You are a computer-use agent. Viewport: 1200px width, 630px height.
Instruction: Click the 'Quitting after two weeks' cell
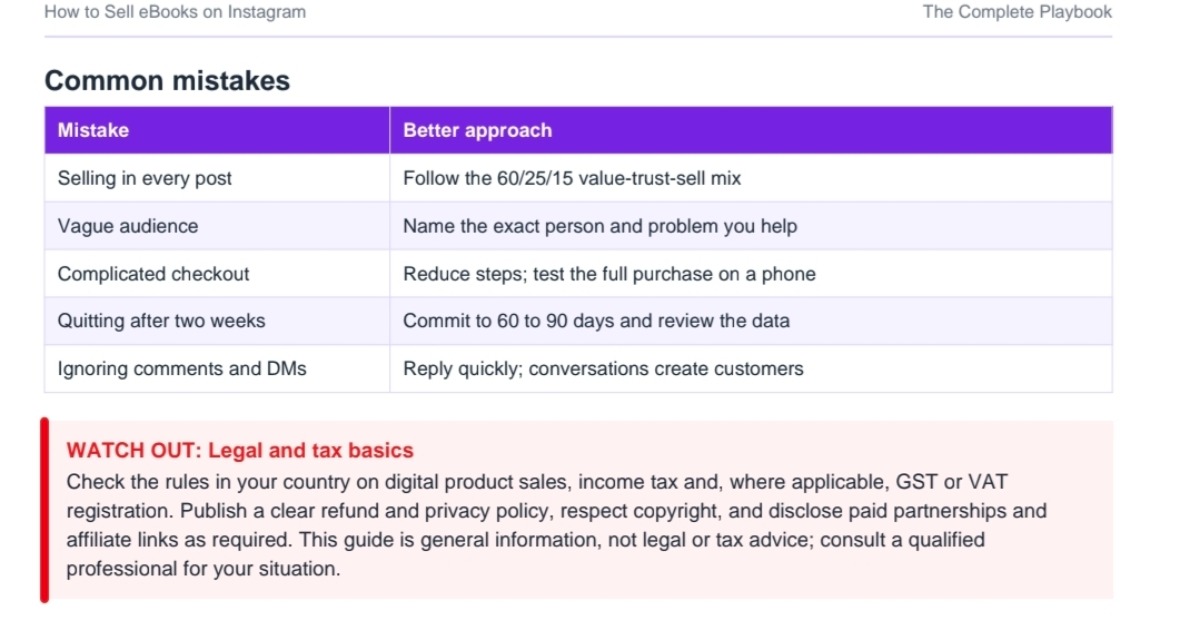coord(217,321)
